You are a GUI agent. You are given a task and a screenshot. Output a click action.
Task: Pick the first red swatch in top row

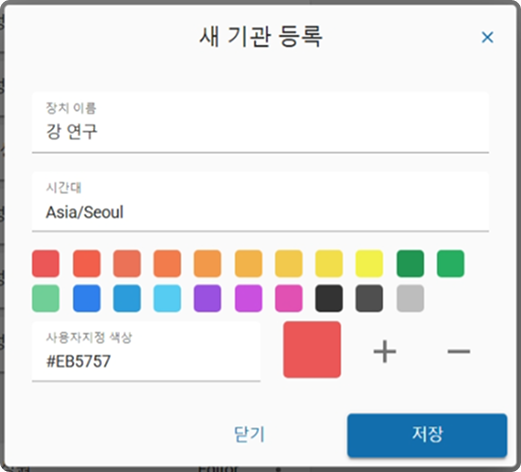[x=46, y=263]
